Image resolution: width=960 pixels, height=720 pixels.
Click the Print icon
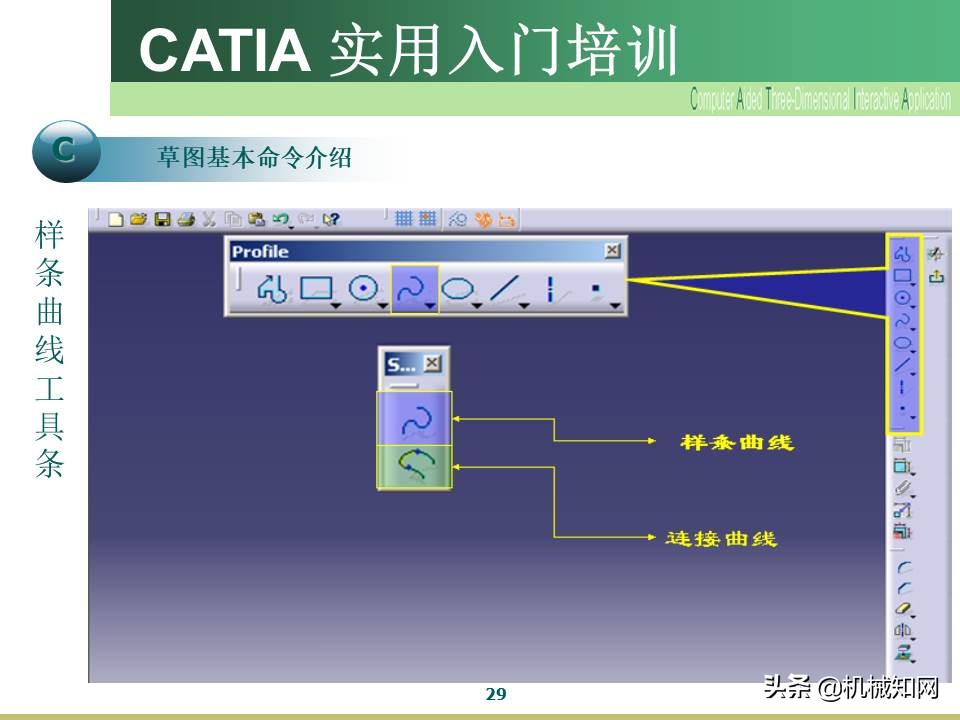(186, 219)
